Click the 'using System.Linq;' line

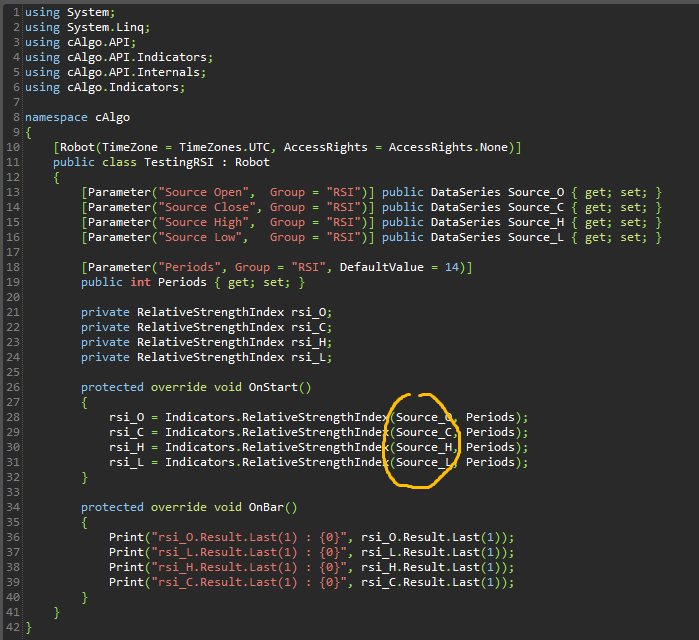tap(87, 27)
